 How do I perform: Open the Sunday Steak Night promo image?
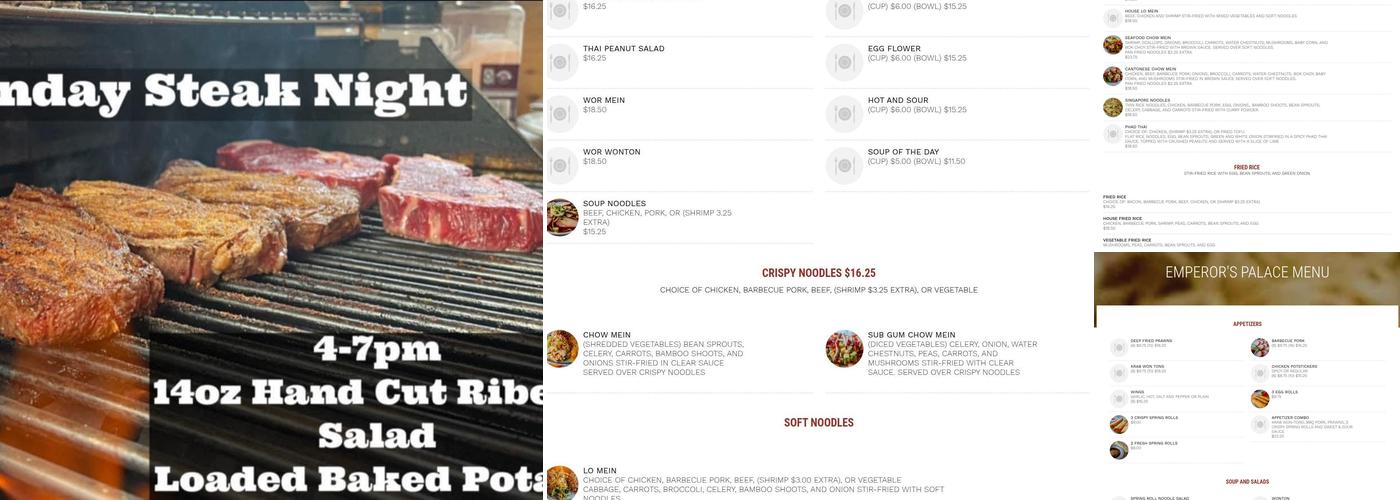click(271, 250)
